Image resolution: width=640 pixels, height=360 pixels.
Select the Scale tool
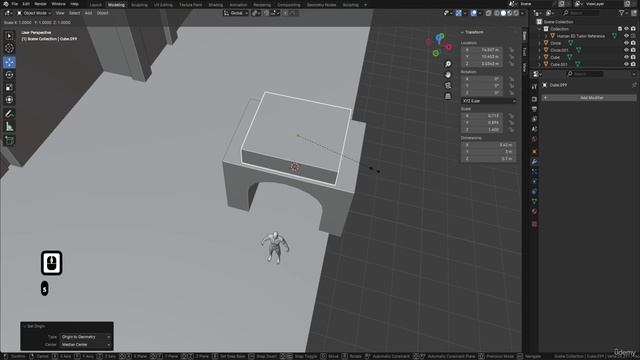(x=9, y=87)
